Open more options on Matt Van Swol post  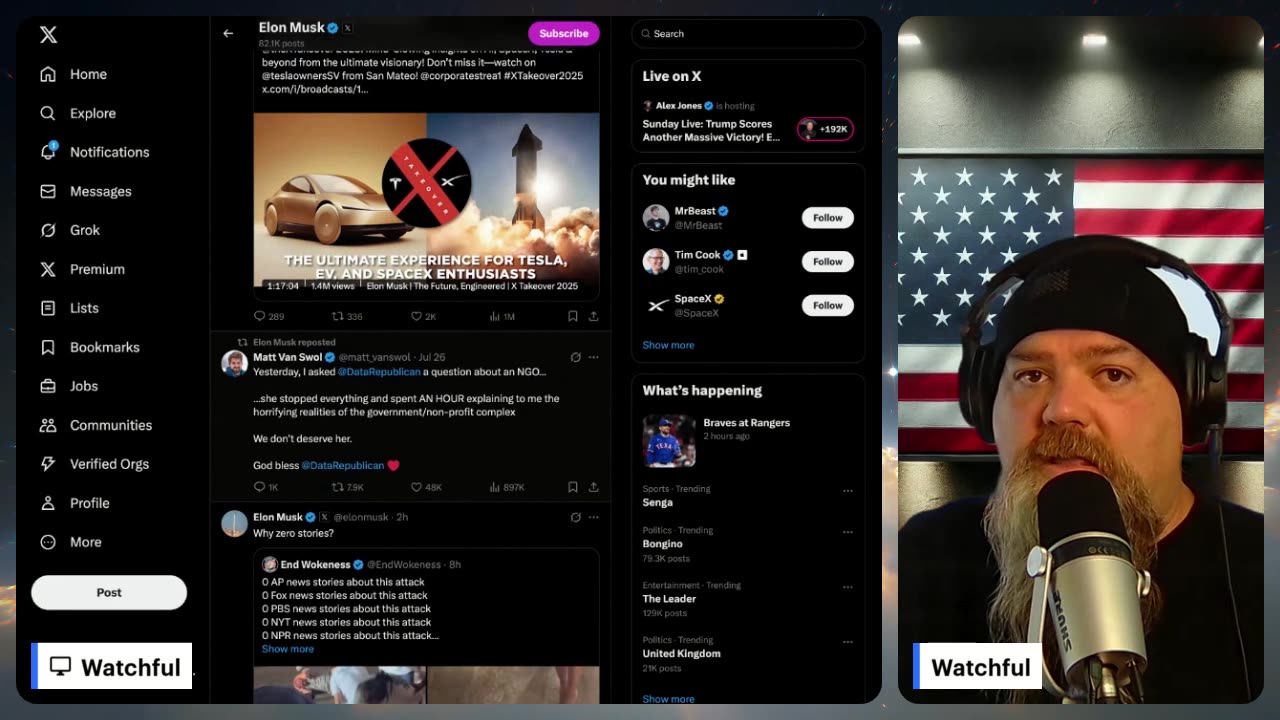[593, 357]
